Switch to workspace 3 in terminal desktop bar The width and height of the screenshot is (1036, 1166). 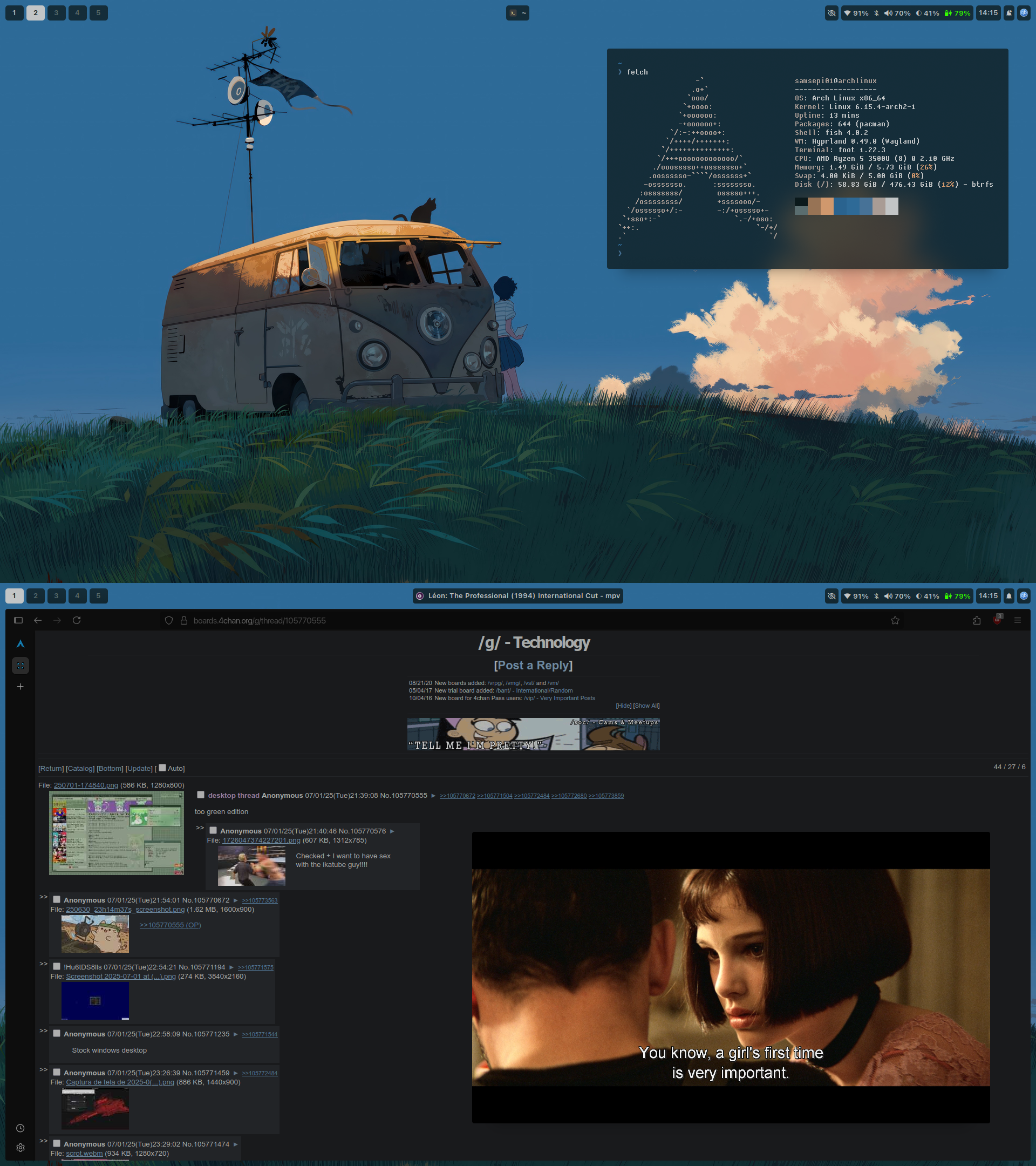point(57,13)
